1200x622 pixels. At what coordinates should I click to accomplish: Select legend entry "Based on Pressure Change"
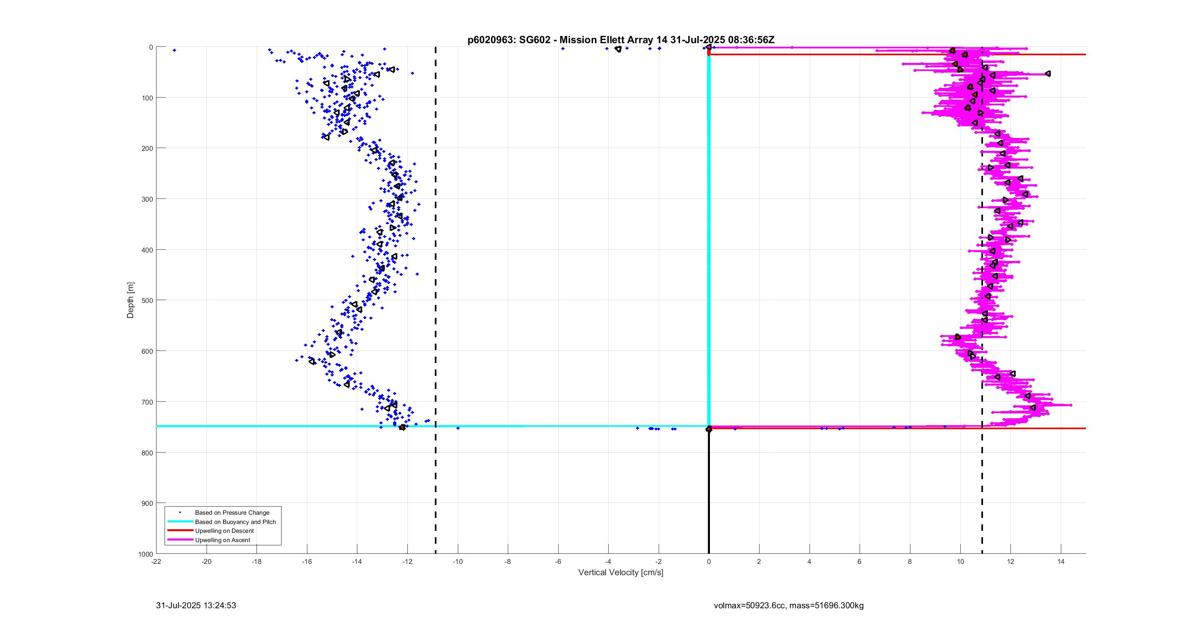pos(232,513)
